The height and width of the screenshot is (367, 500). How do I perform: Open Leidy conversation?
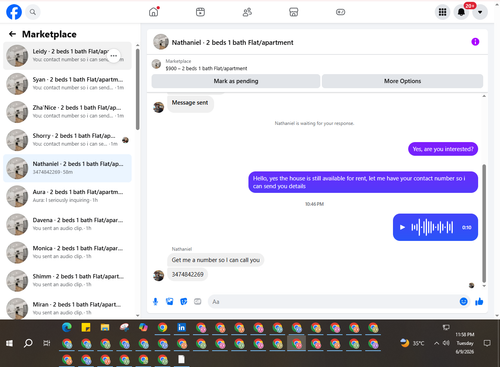(67, 56)
